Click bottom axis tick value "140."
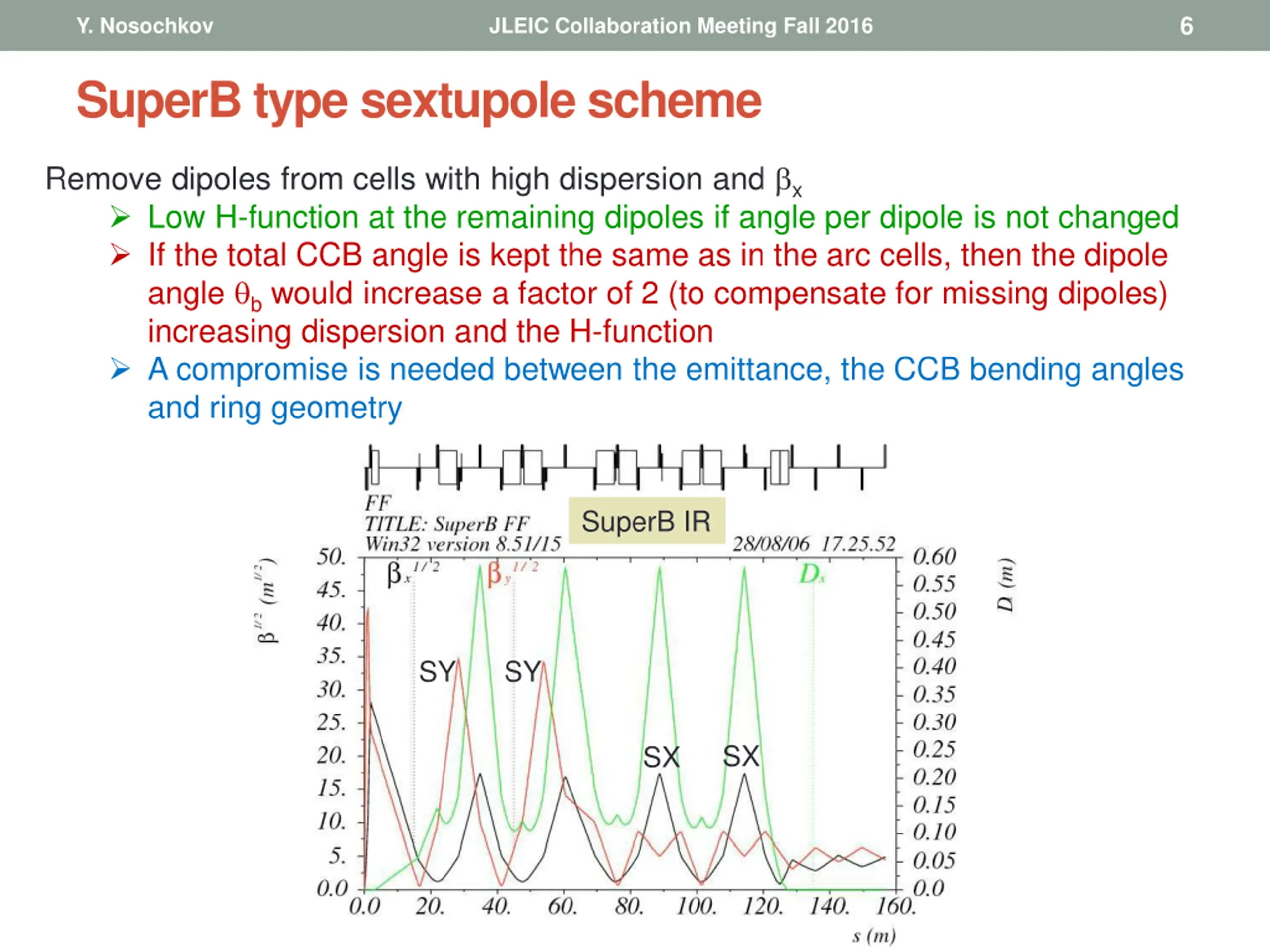This screenshot has width=1270, height=952. 829,907
